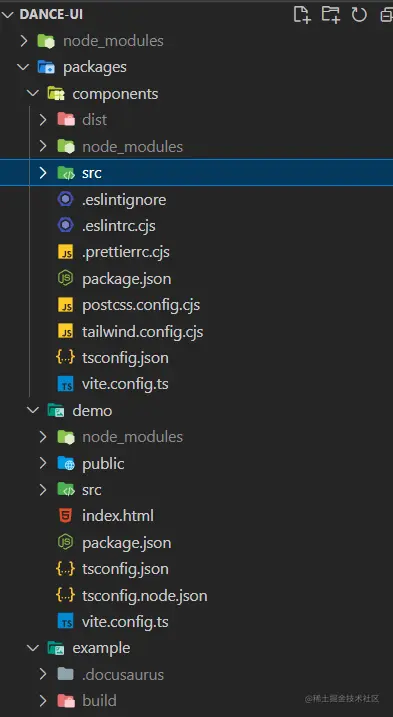
Task: Collapse the example folder chevron
Action: (x=33, y=647)
